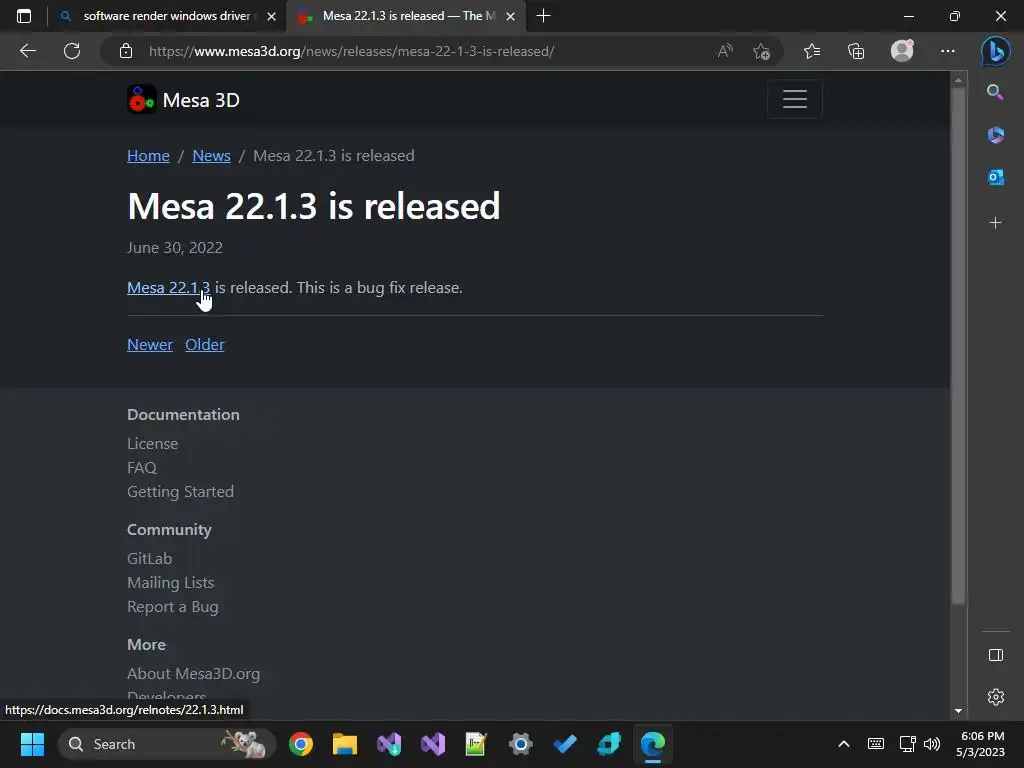Open File Explorer from taskbar
The height and width of the screenshot is (768, 1024).
pos(345,744)
